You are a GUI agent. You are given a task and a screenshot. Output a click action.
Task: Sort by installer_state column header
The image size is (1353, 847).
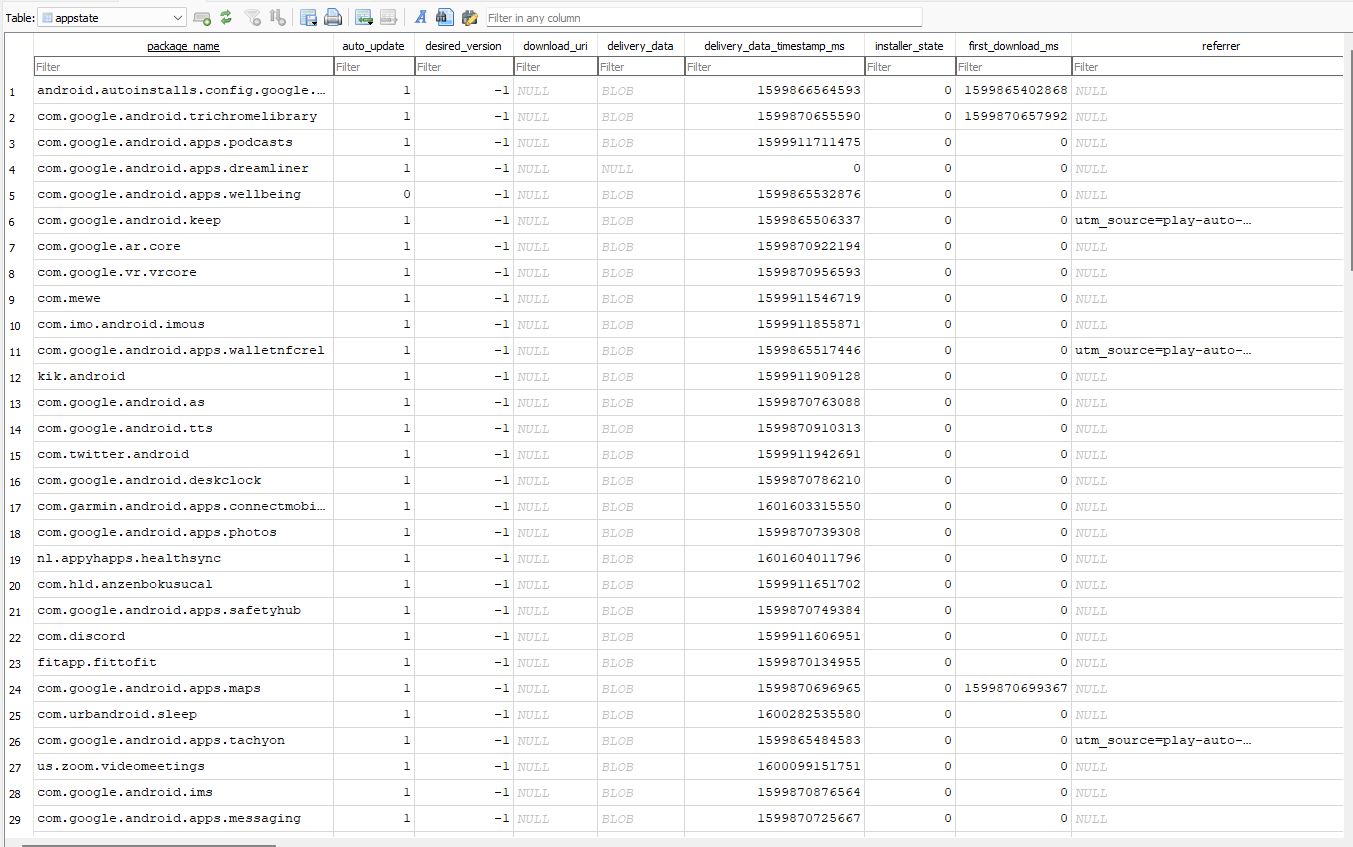pyautogui.click(x=910, y=46)
